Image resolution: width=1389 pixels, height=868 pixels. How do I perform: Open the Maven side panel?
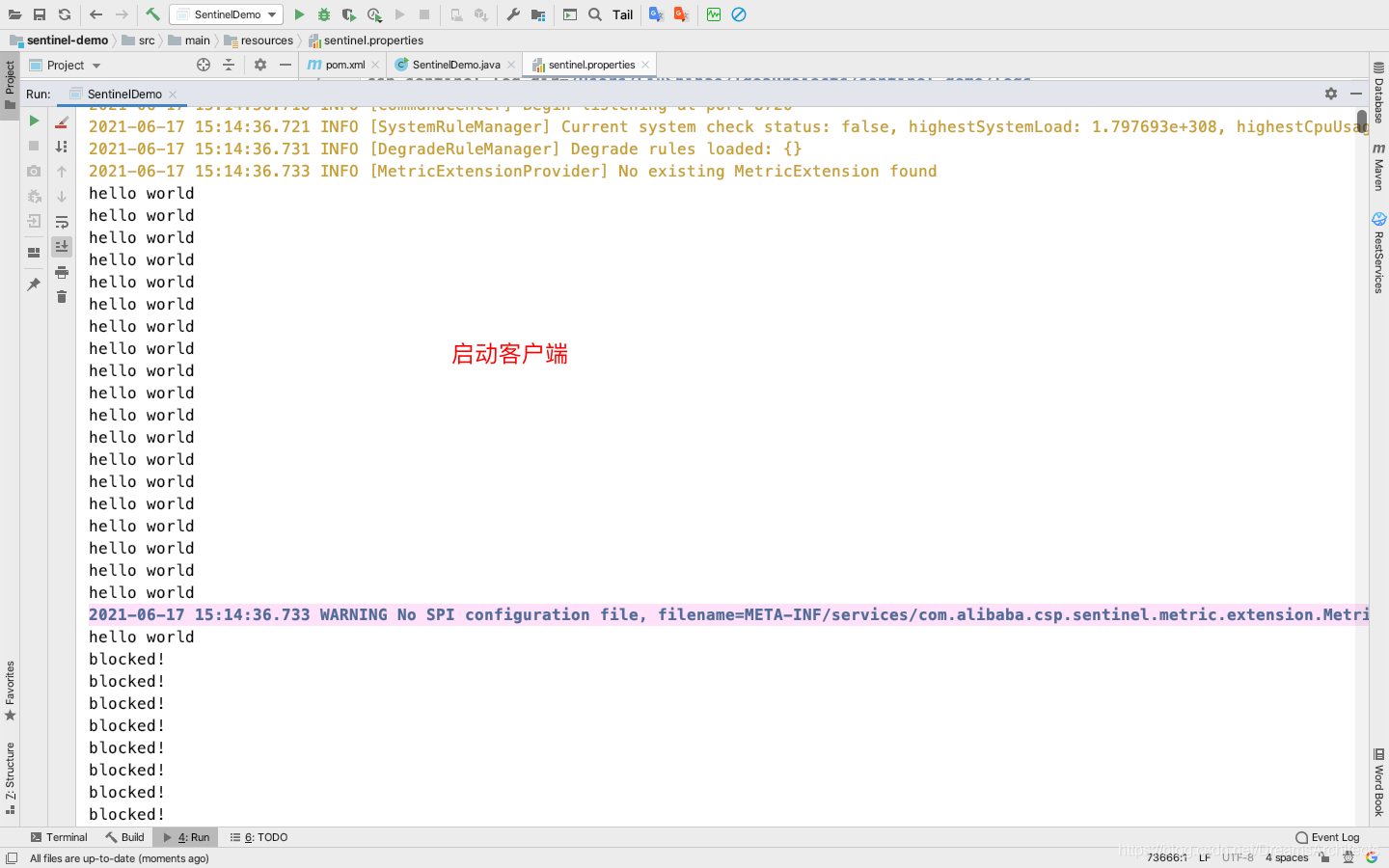coord(1378,167)
